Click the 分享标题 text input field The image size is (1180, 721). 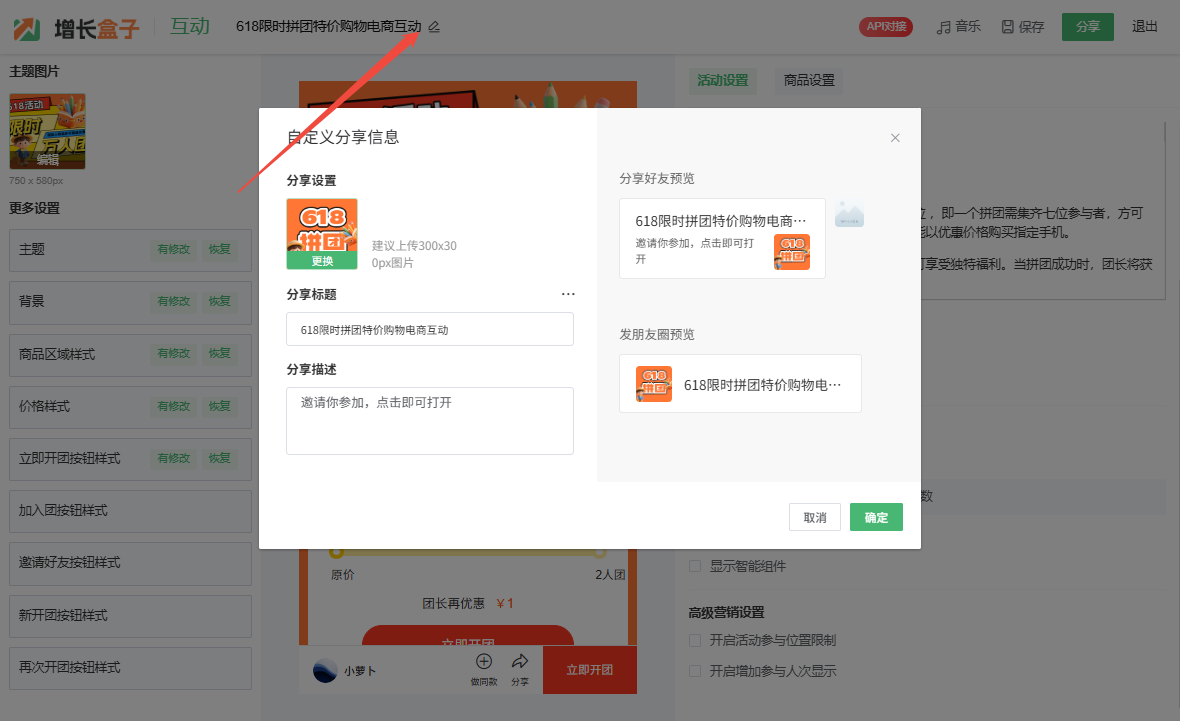point(430,329)
